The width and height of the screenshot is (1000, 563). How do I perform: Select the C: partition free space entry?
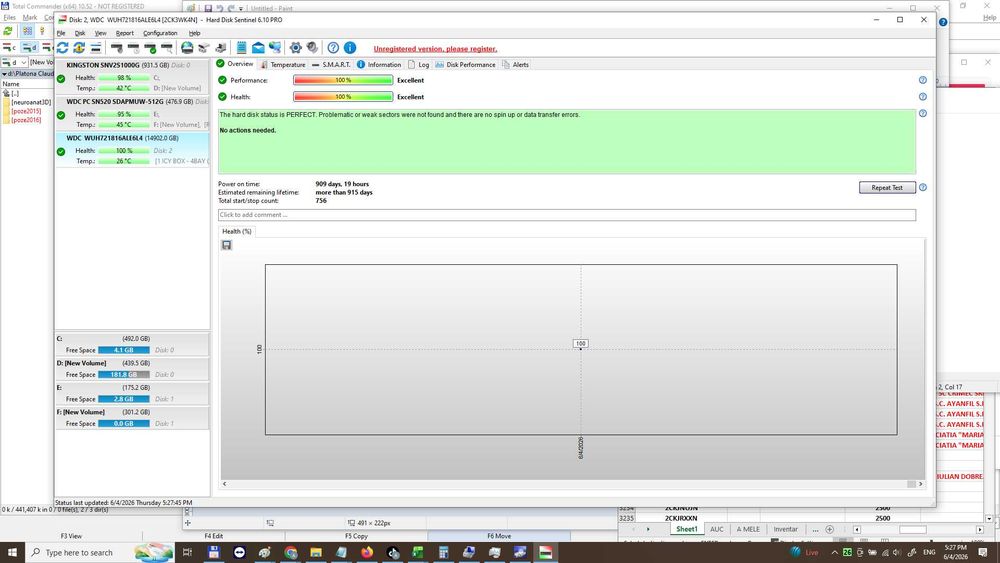(x=133, y=344)
